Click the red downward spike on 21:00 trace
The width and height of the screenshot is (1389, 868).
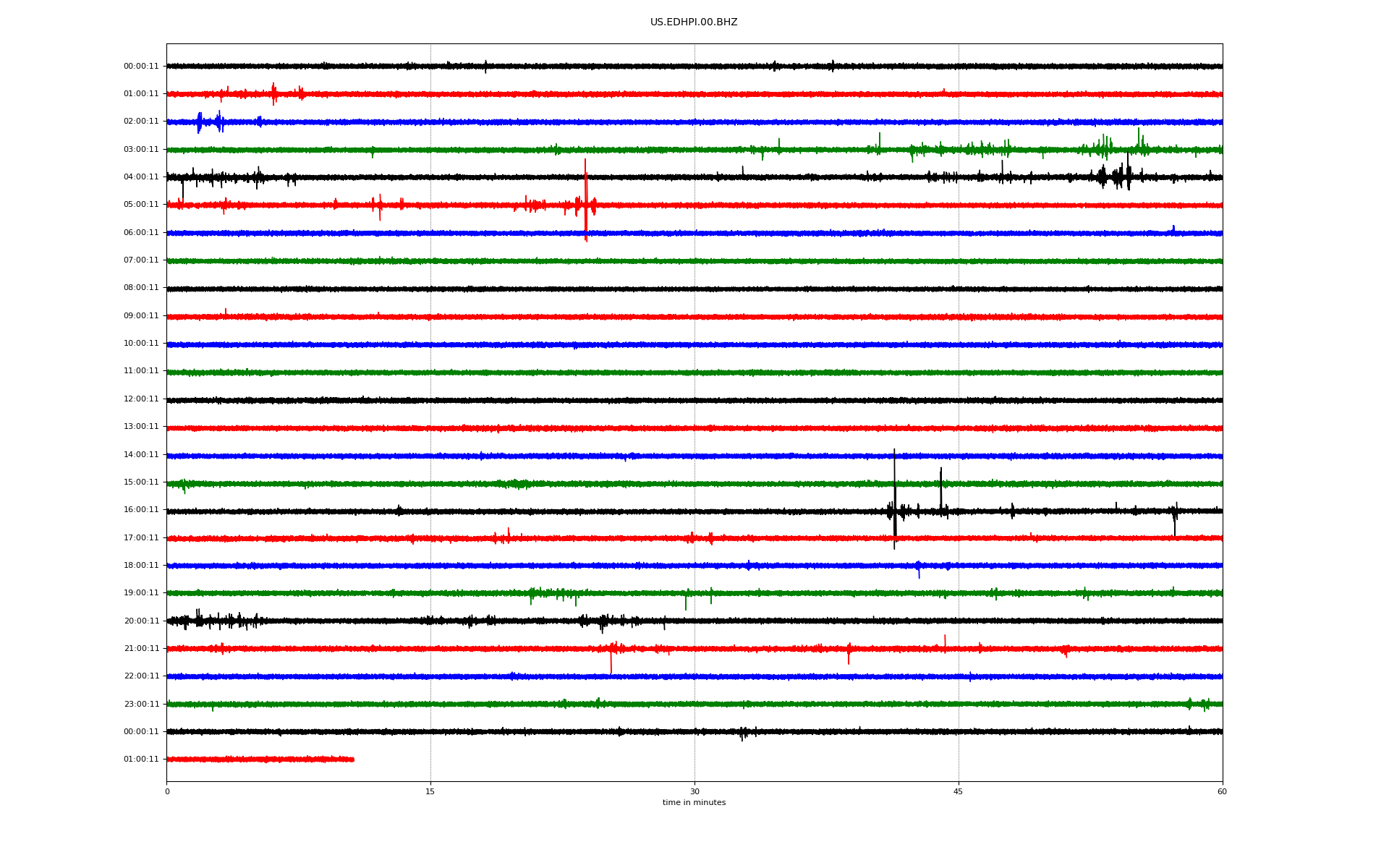pyautogui.click(x=611, y=662)
